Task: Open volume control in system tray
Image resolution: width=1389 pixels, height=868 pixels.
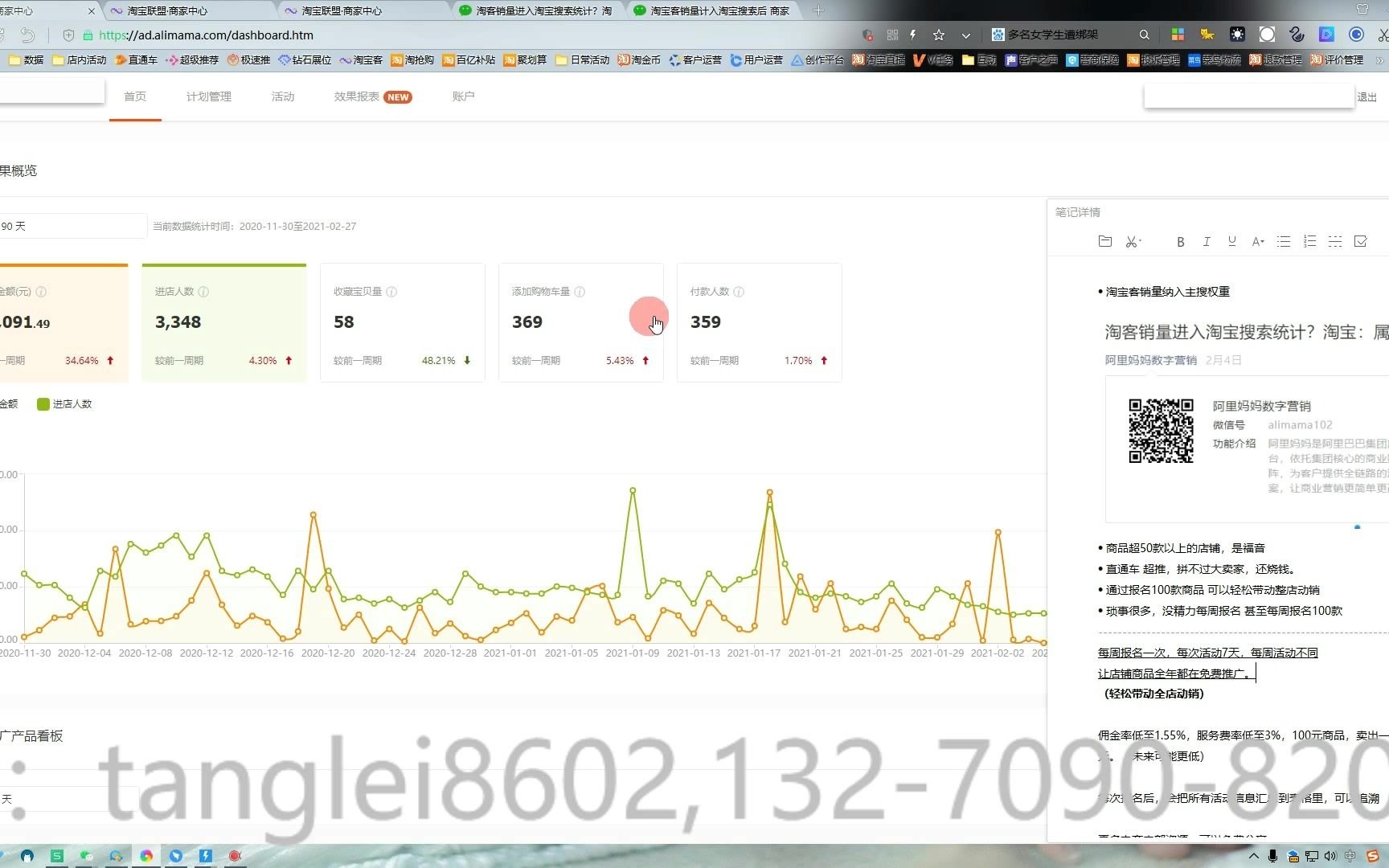Action: 1330,856
